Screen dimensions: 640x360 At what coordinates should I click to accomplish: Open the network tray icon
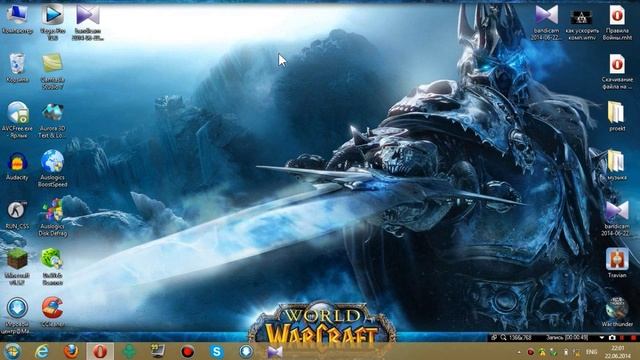point(577,352)
